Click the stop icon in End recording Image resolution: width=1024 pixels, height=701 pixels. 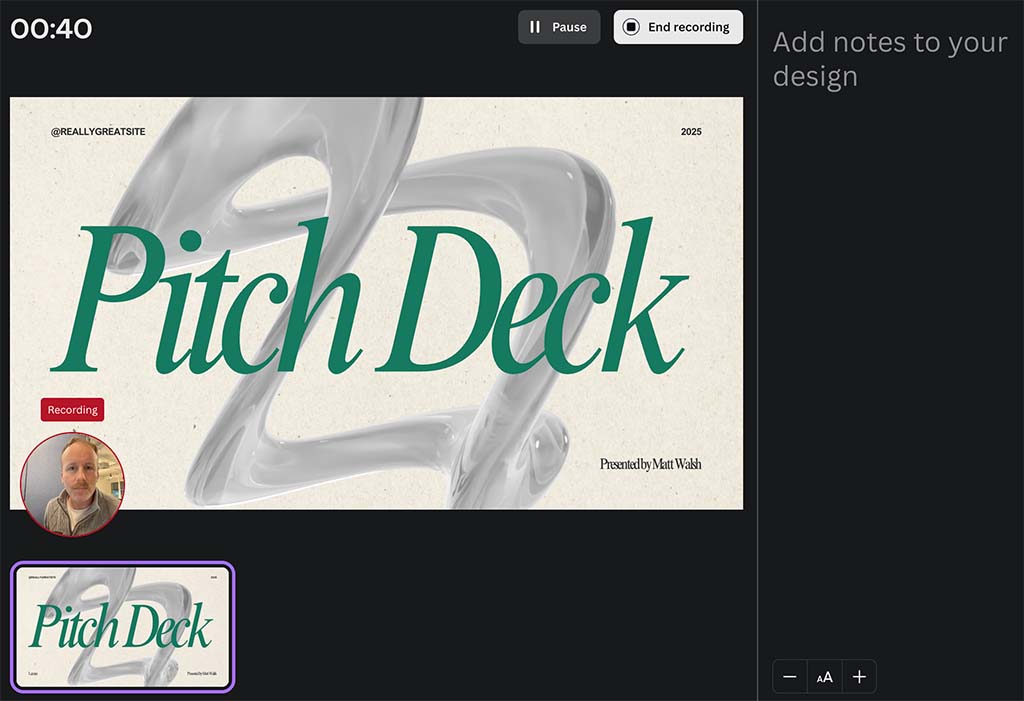point(631,27)
